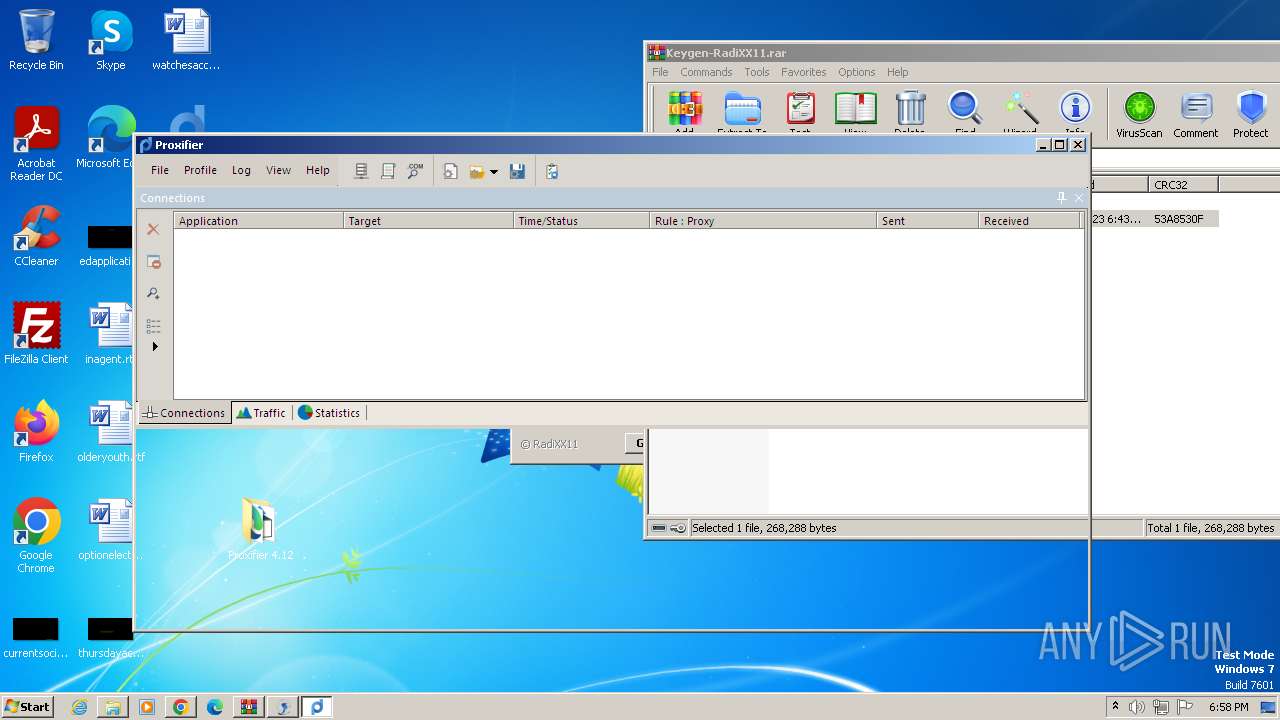Expand the sidebar overflow arrow
Viewport: 1280px width, 720px height.
(155, 347)
